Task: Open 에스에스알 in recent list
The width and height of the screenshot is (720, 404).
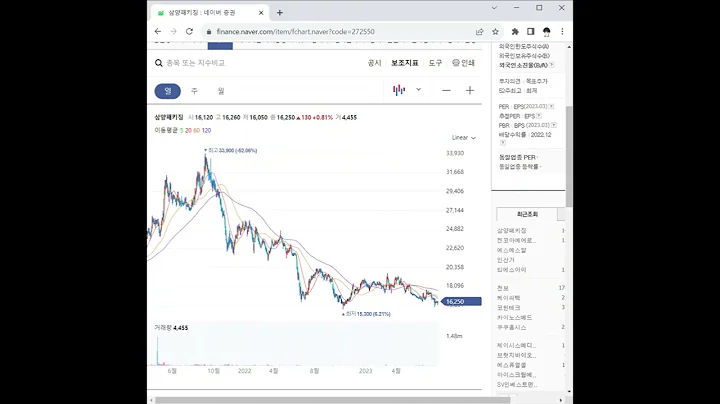Action: 512,250
